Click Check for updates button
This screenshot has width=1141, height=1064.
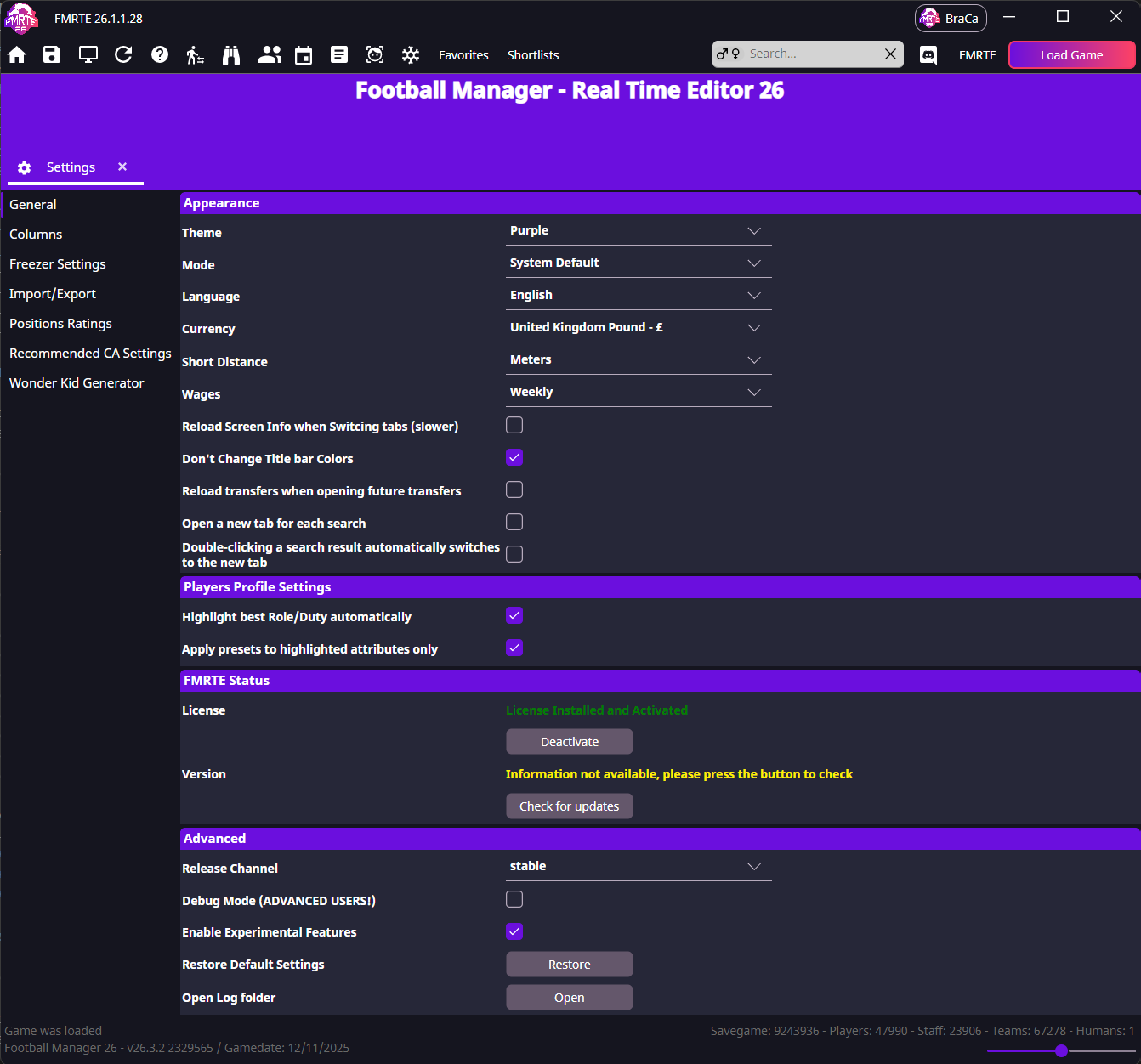[x=570, y=806]
